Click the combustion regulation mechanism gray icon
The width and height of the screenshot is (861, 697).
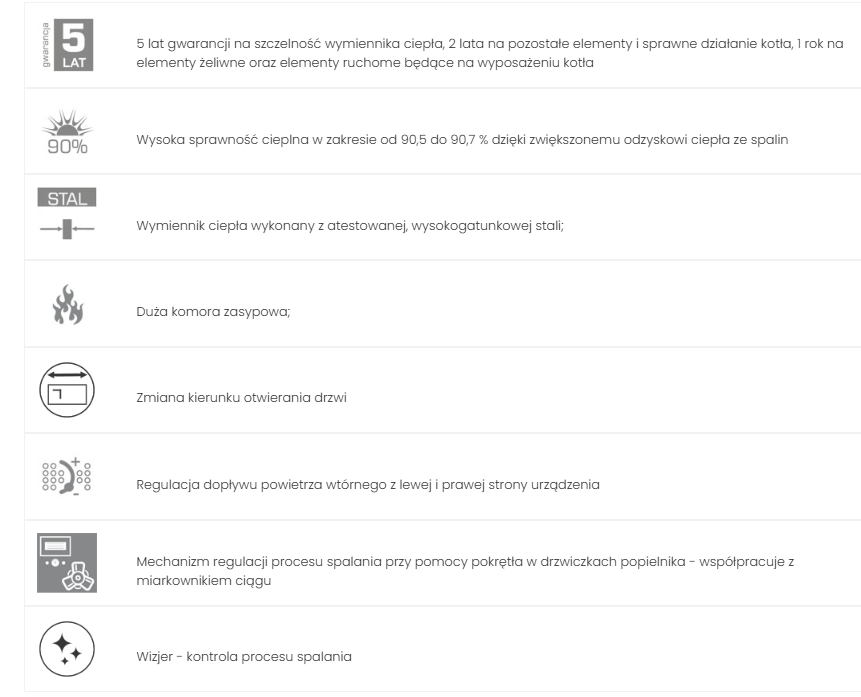point(68,562)
